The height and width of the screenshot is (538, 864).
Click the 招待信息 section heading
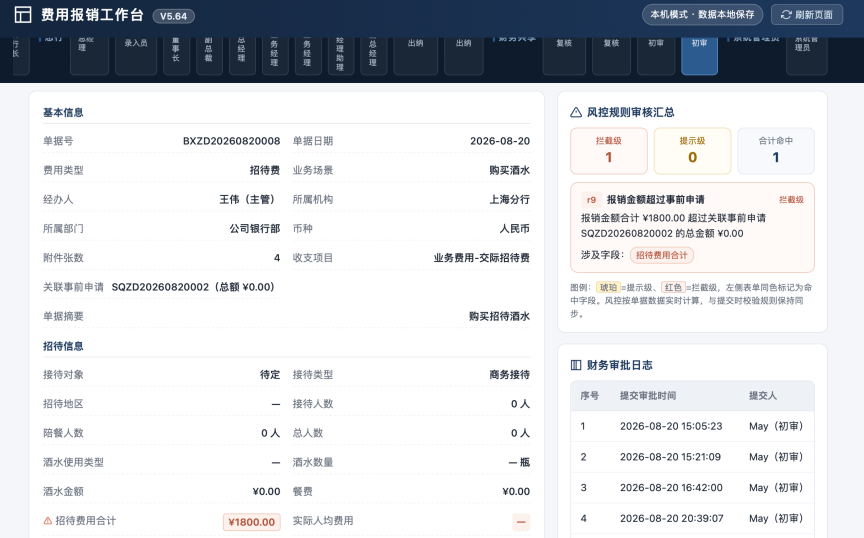click(63, 346)
